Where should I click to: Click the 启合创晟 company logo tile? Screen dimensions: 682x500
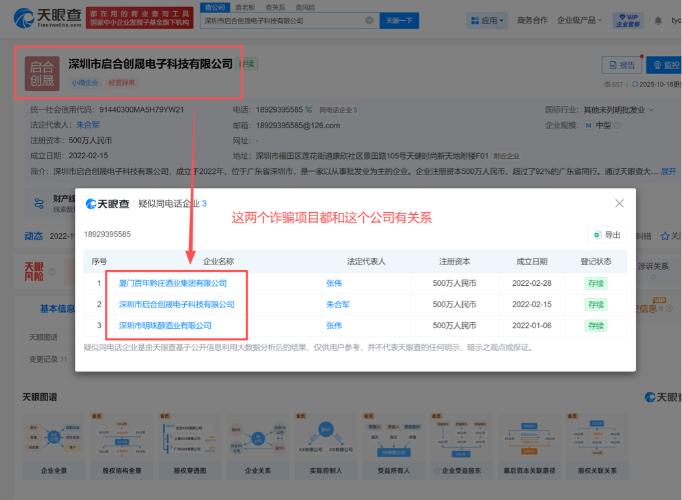coord(42,73)
